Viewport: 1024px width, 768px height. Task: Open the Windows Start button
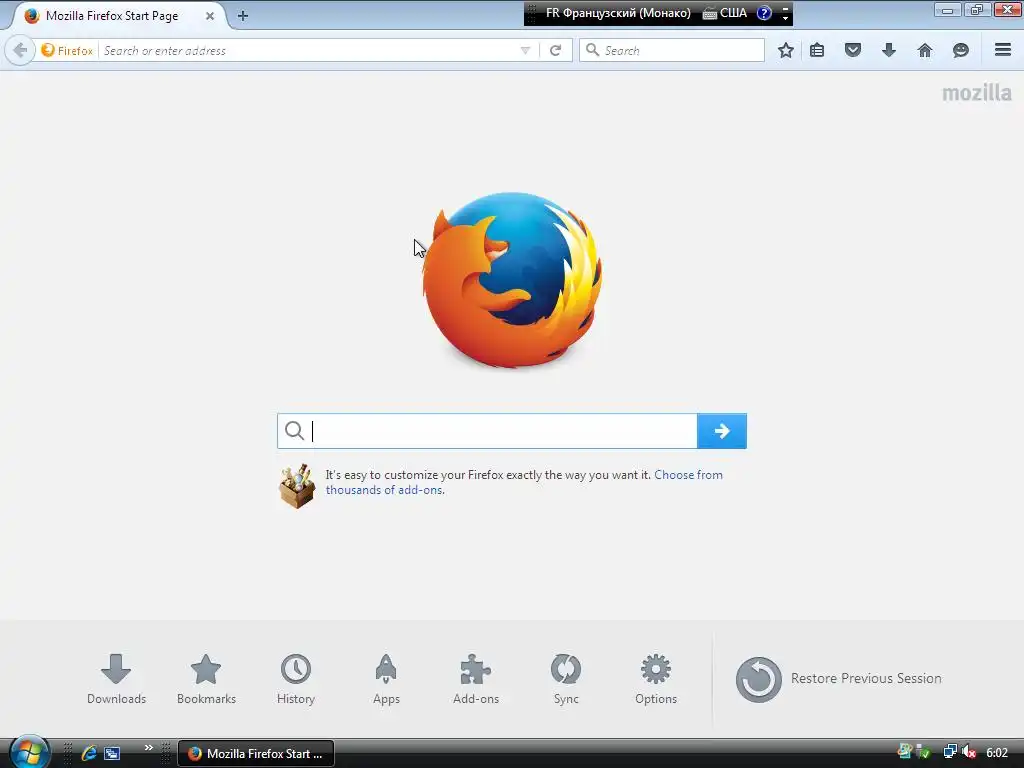(28, 752)
